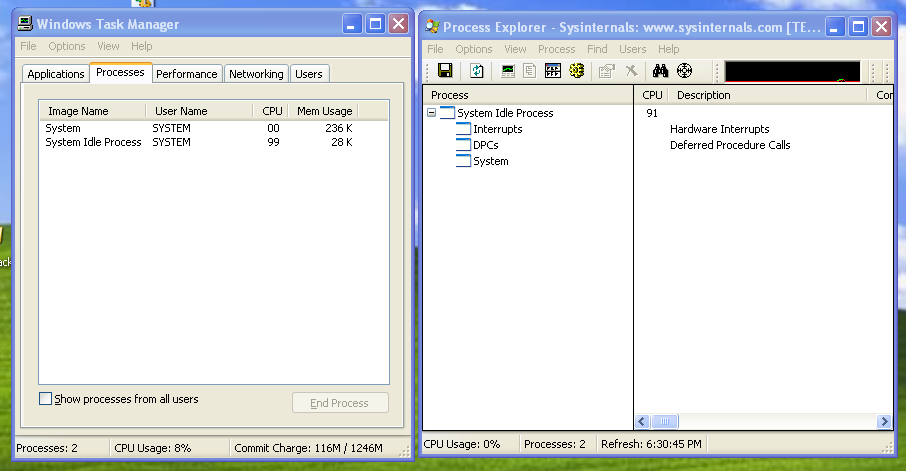Viewport: 906px width, 471px height.
Task: Open Process menu in Process Explorer
Action: pos(556,49)
